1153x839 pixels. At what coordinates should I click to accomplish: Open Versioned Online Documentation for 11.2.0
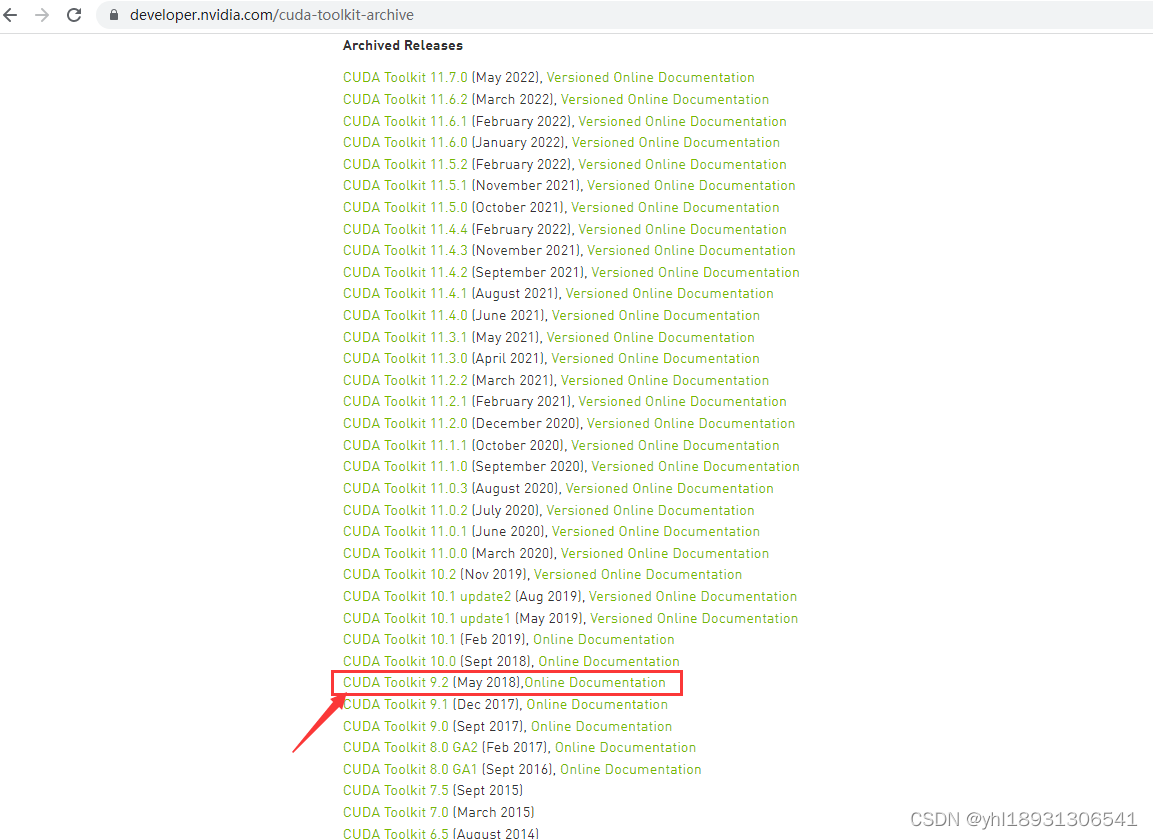(690, 424)
